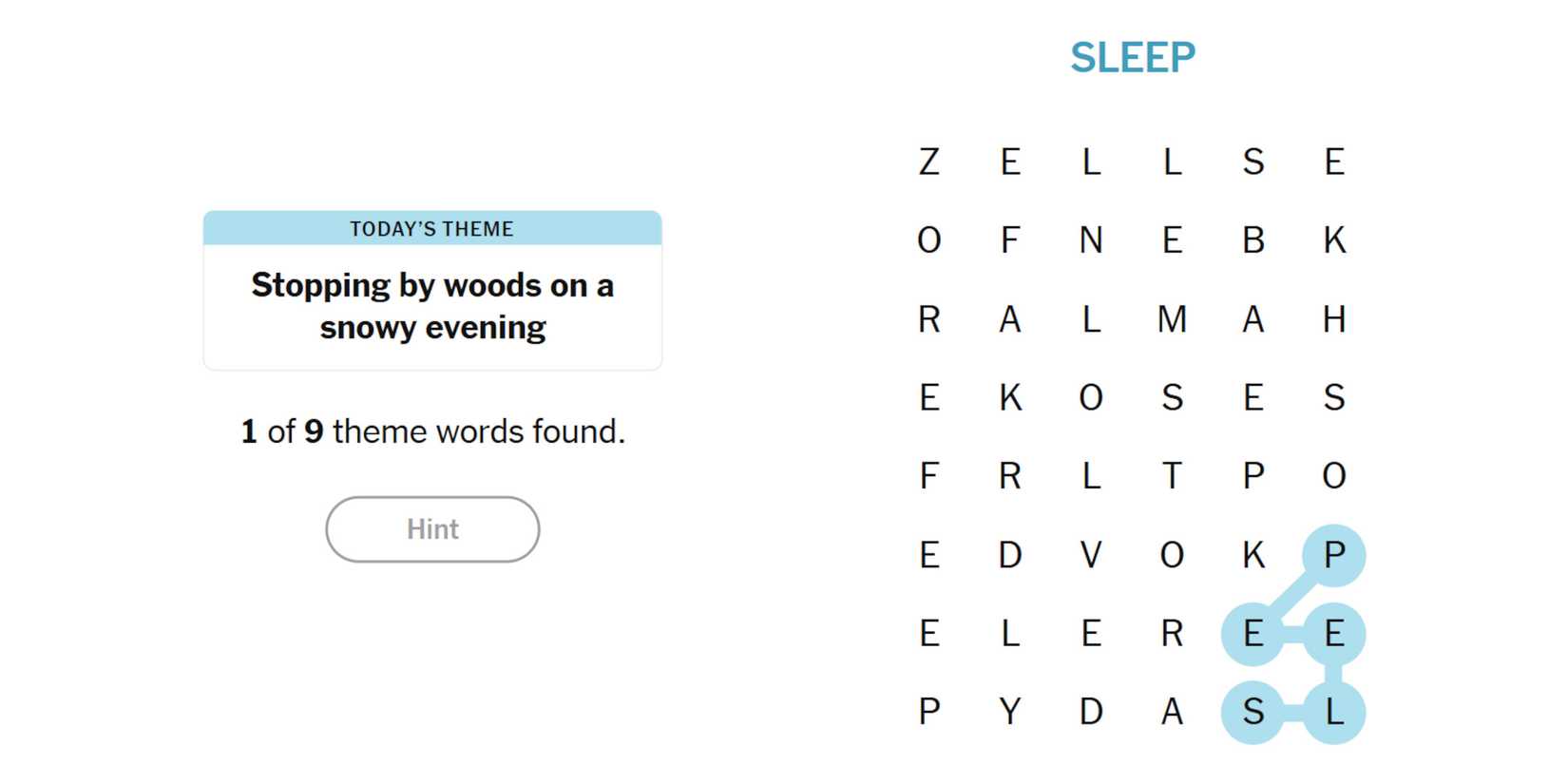Viewport: 1568px width, 784px height.
Task: Click the highlighted letter S circle
Action: point(1253,711)
